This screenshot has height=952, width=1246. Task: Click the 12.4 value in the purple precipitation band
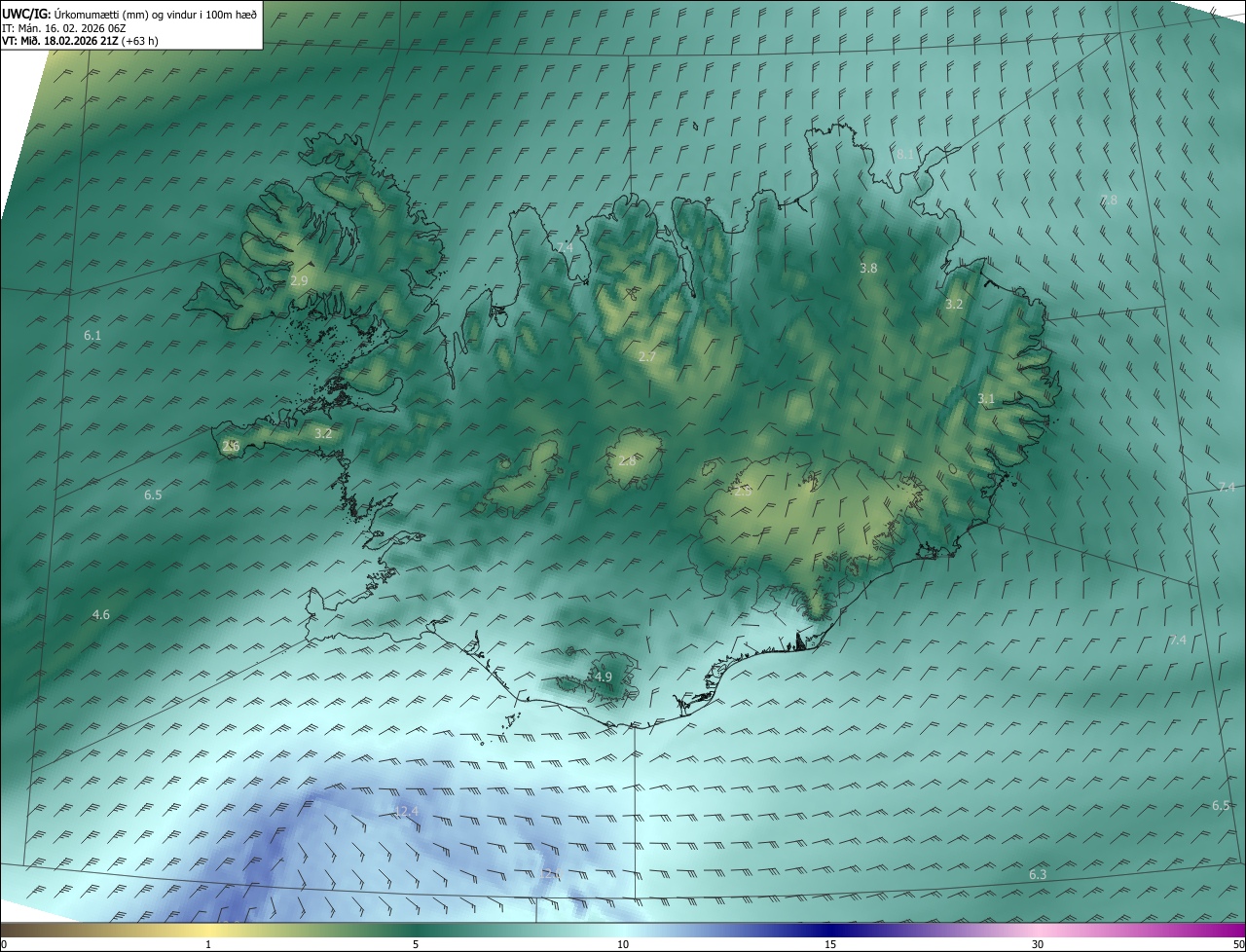pyautogui.click(x=406, y=812)
